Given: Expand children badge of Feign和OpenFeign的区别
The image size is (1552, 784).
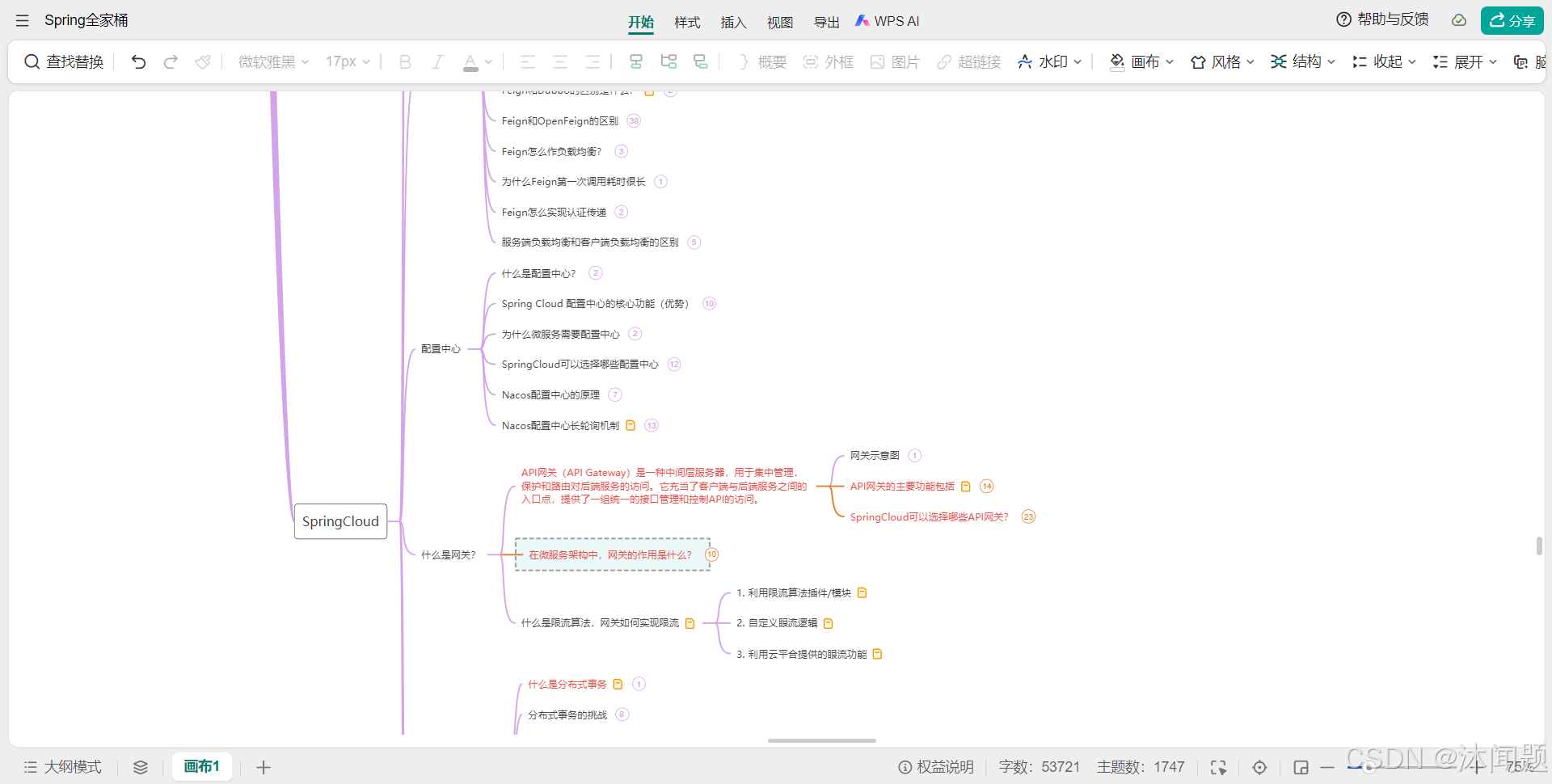Looking at the screenshot, I should point(634,121).
